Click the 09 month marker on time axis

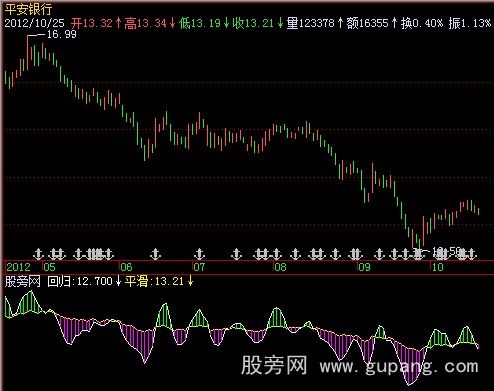(364, 267)
